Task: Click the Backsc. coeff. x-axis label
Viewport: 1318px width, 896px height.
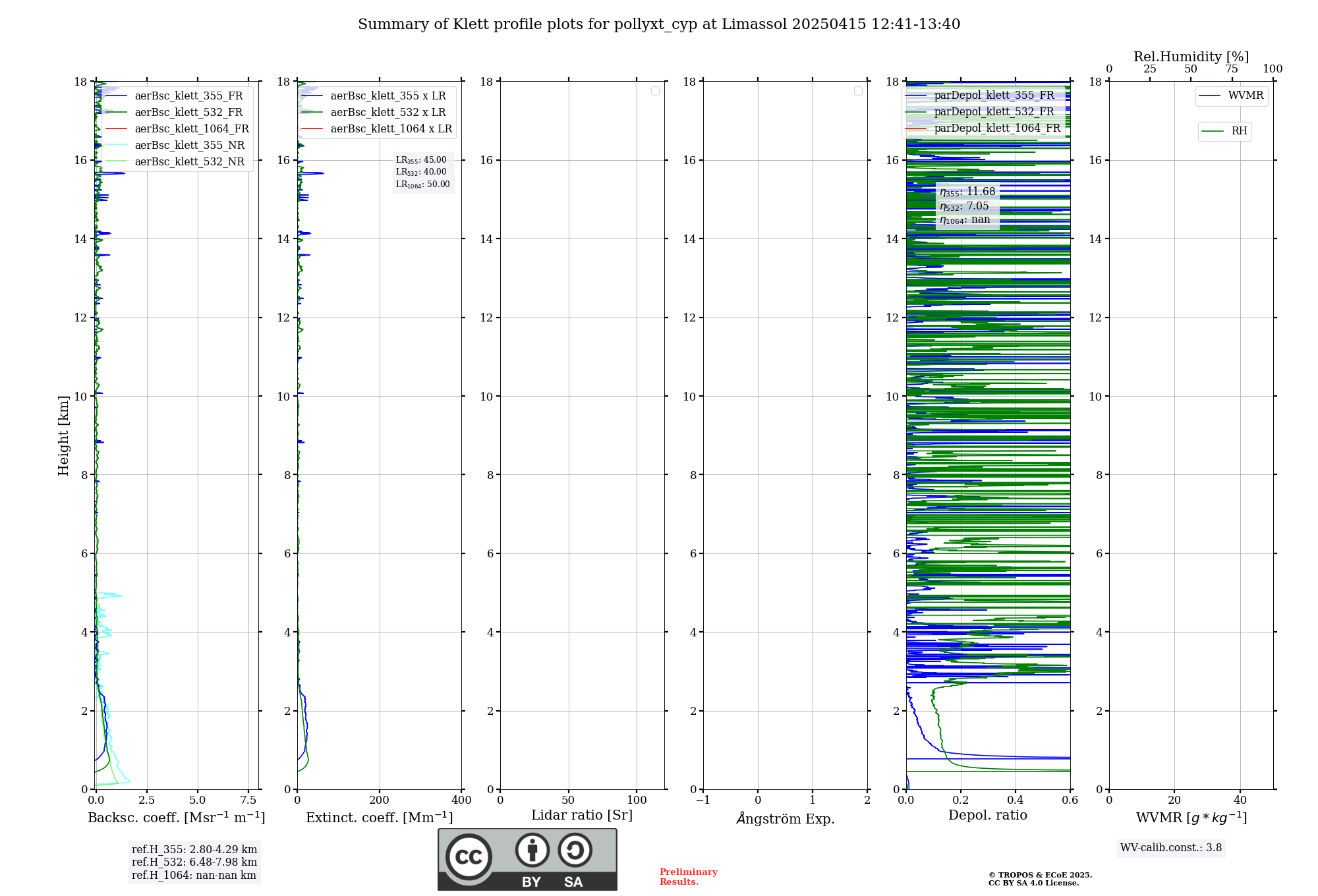Action: 176,818
